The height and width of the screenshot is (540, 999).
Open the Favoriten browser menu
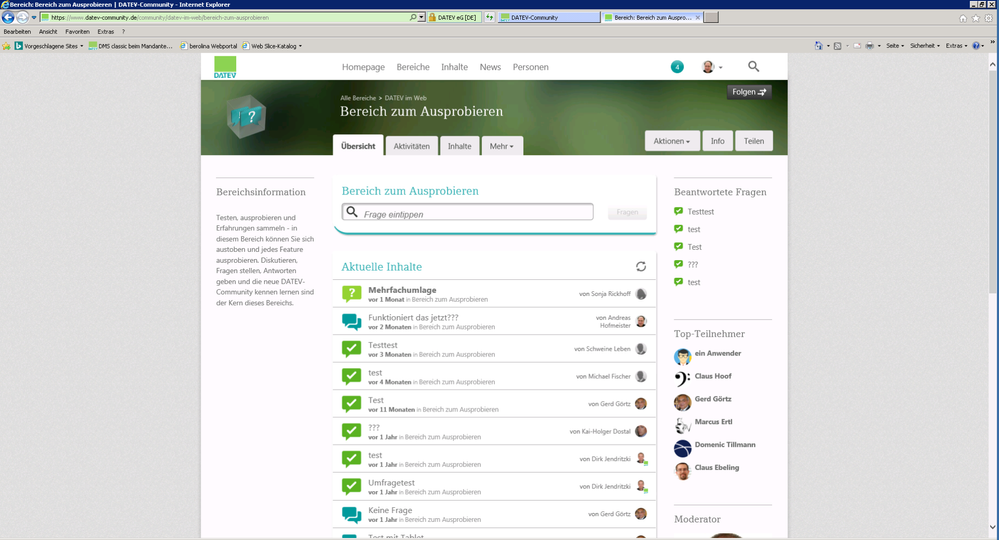77,31
